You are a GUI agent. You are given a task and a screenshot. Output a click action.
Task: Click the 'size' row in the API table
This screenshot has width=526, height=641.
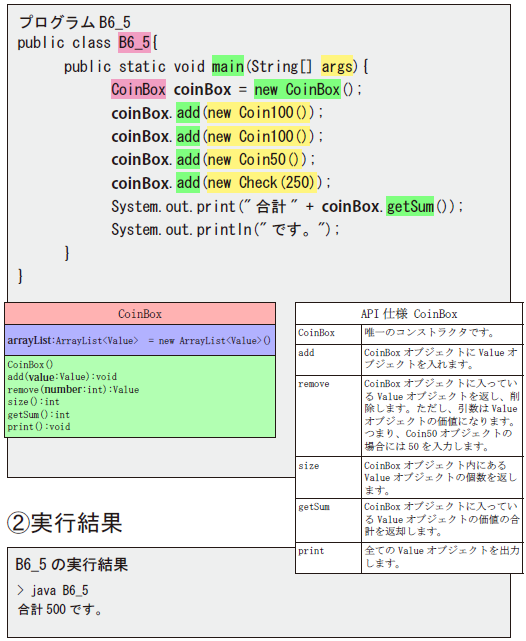409,477
